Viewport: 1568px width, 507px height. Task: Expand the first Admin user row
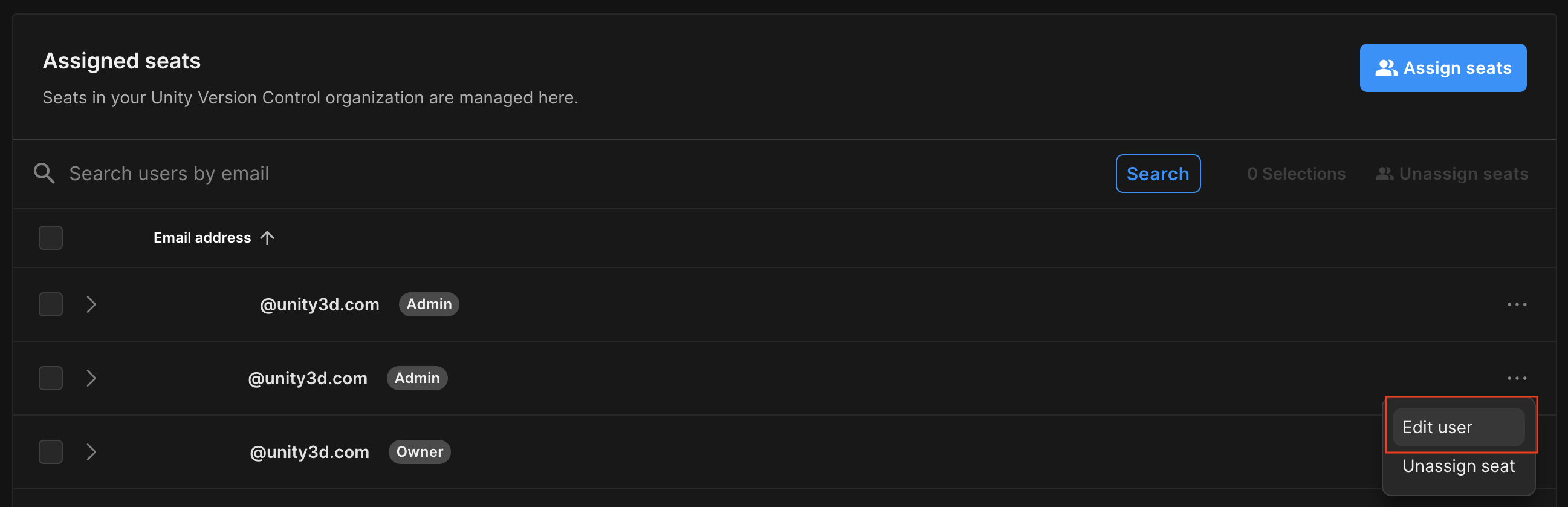click(x=91, y=304)
